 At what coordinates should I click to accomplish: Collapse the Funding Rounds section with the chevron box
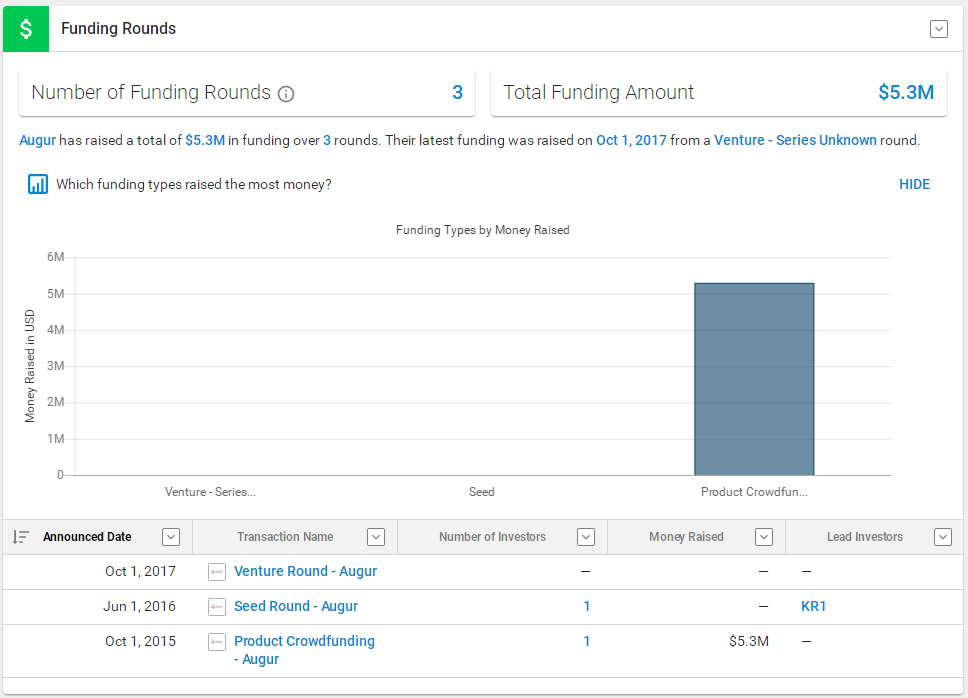(938, 29)
